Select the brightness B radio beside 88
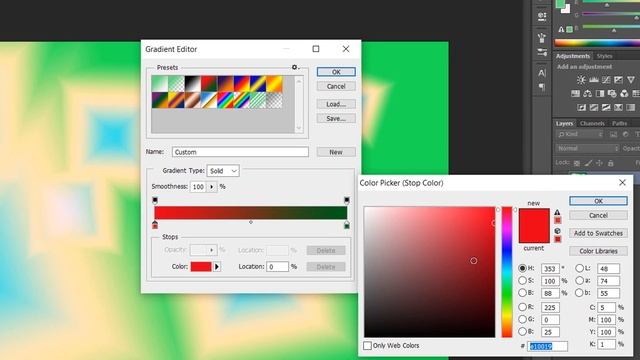Screen dimensions: 640x360 (522, 293)
